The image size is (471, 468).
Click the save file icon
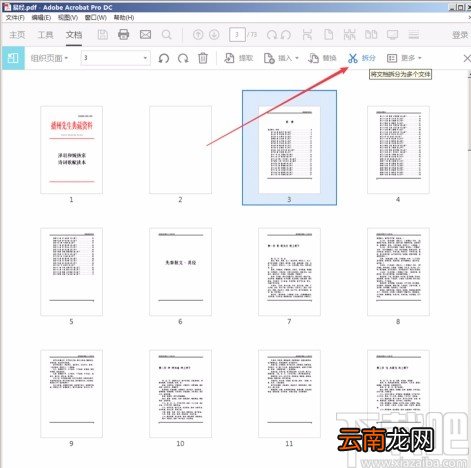point(103,35)
